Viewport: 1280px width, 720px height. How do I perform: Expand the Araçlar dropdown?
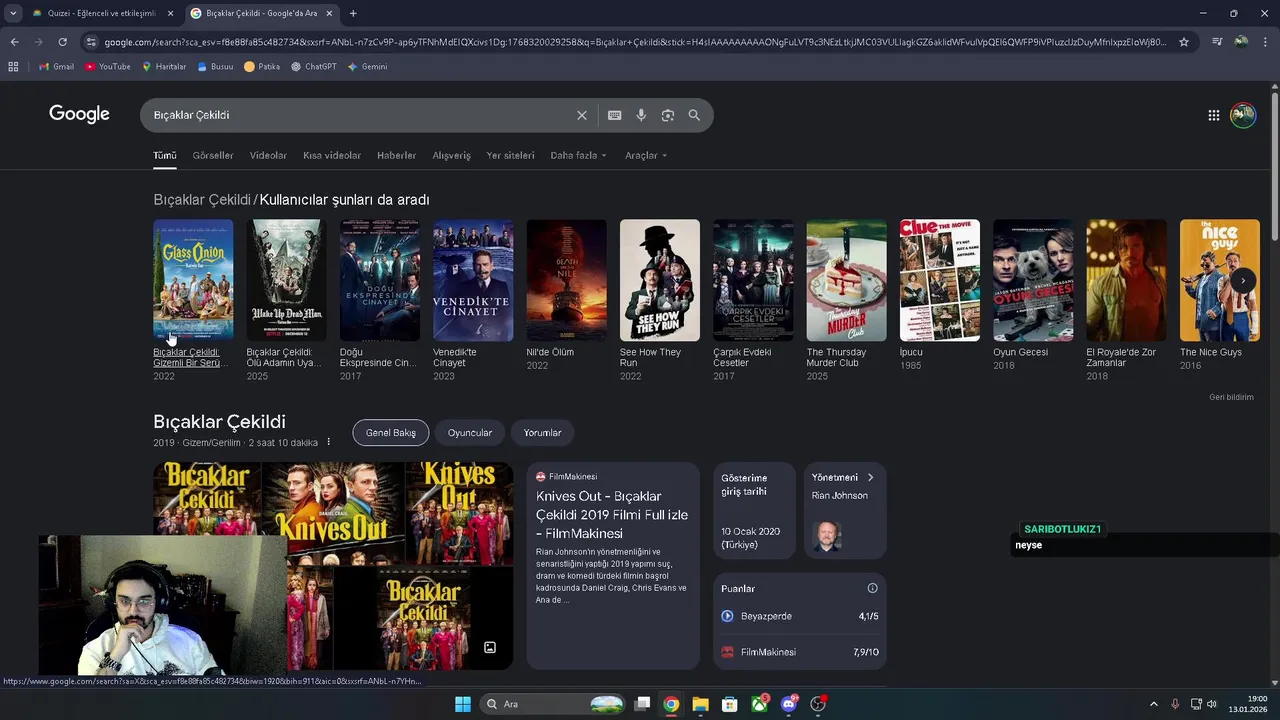click(x=646, y=155)
